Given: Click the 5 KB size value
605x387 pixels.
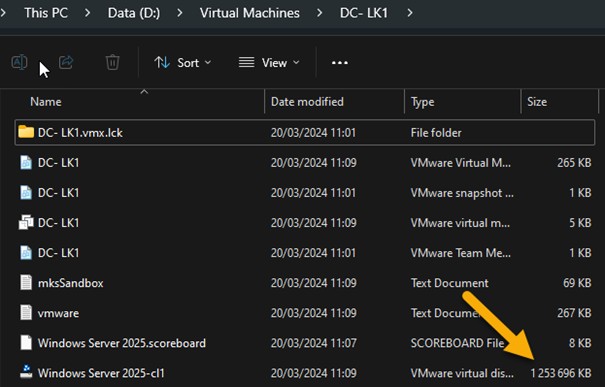Looking at the screenshot, I should point(580,223).
